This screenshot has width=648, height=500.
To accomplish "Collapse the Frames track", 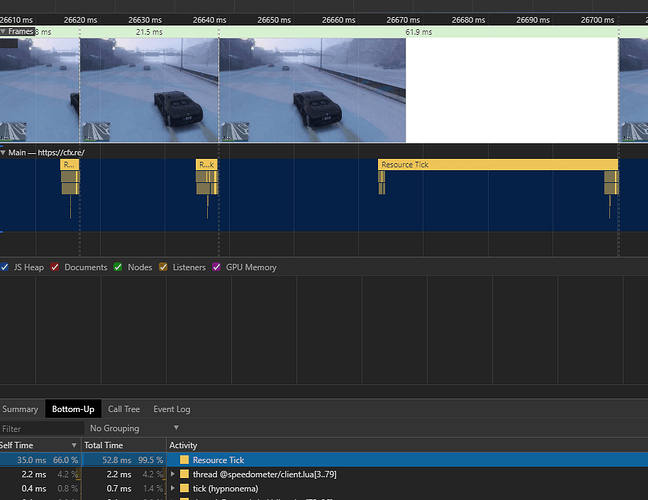I will click(x=3, y=31).
